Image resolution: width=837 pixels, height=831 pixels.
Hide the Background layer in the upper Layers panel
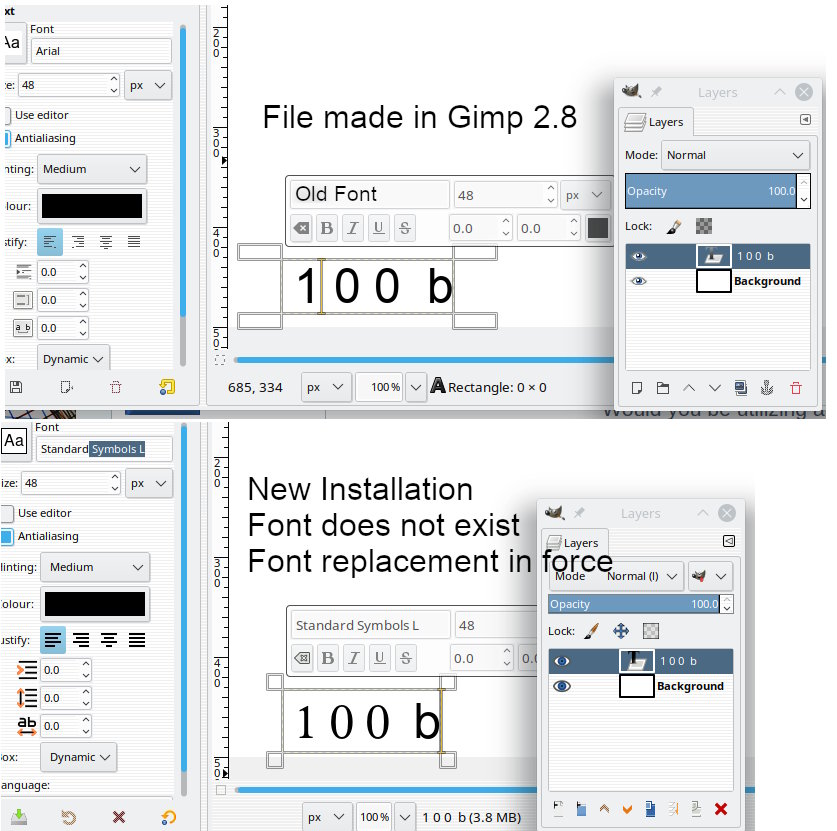(x=638, y=281)
